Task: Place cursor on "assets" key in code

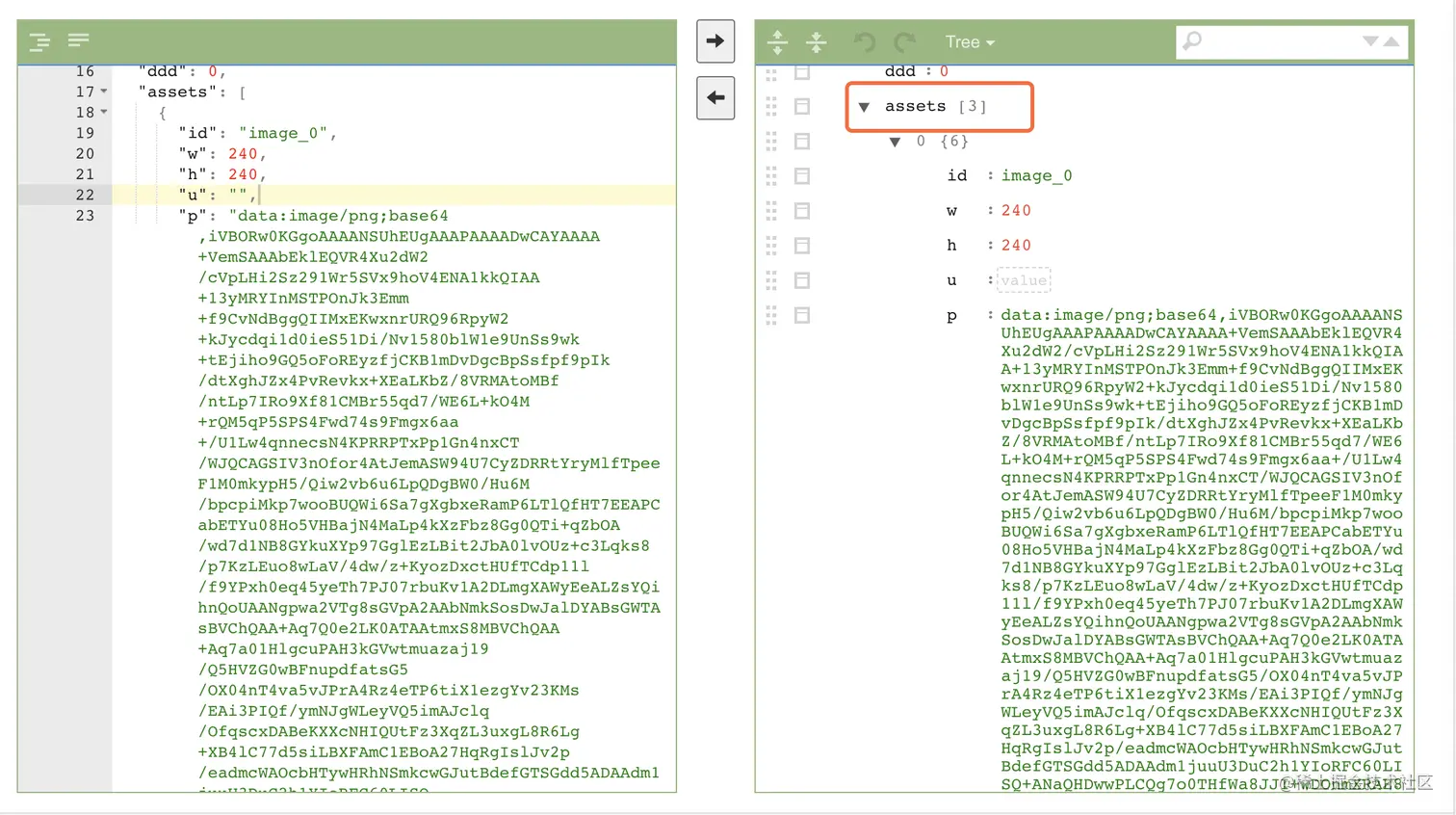Action: click(x=177, y=92)
